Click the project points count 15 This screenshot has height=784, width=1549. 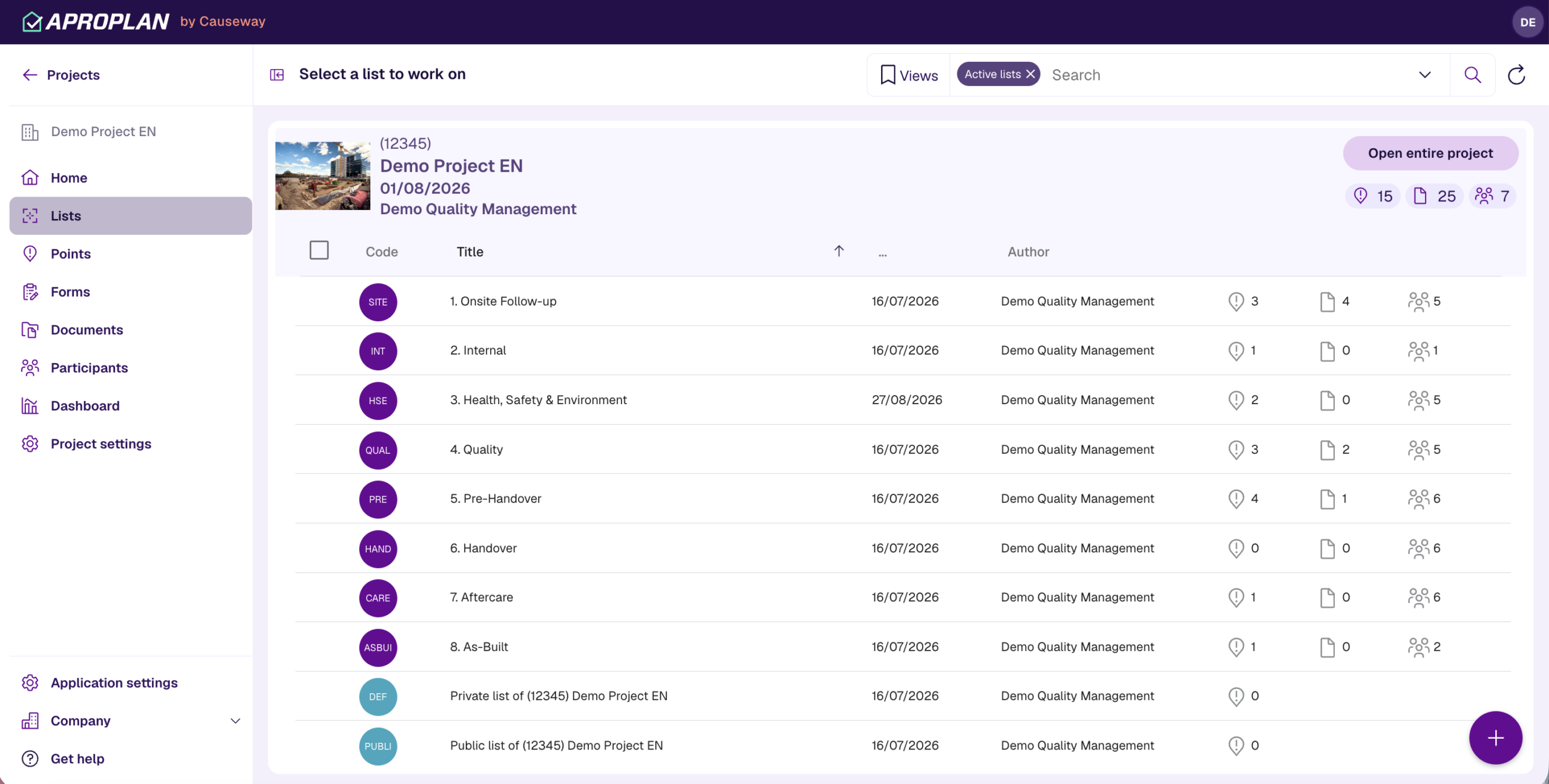1373,197
